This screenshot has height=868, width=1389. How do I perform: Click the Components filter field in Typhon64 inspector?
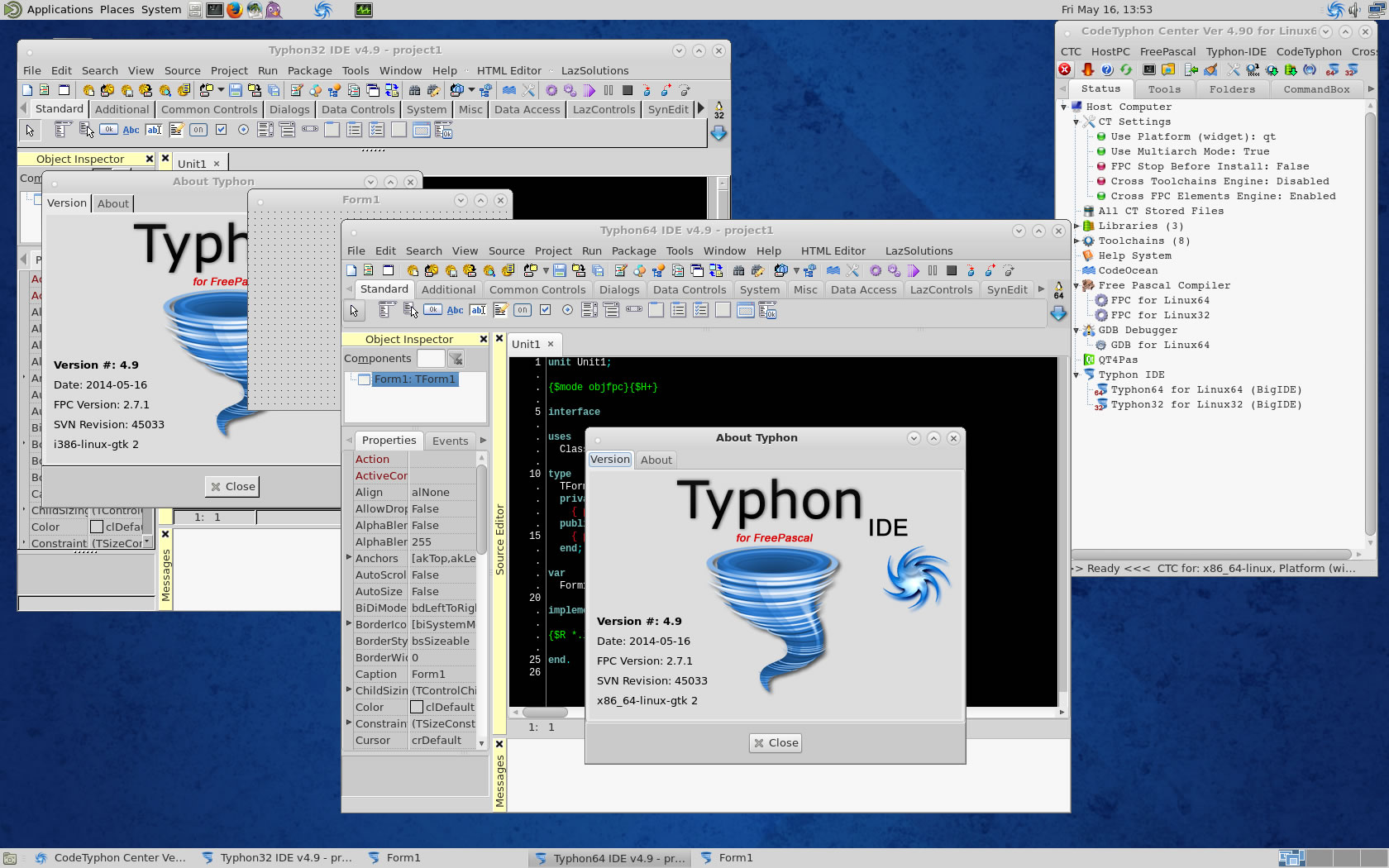pos(431,359)
